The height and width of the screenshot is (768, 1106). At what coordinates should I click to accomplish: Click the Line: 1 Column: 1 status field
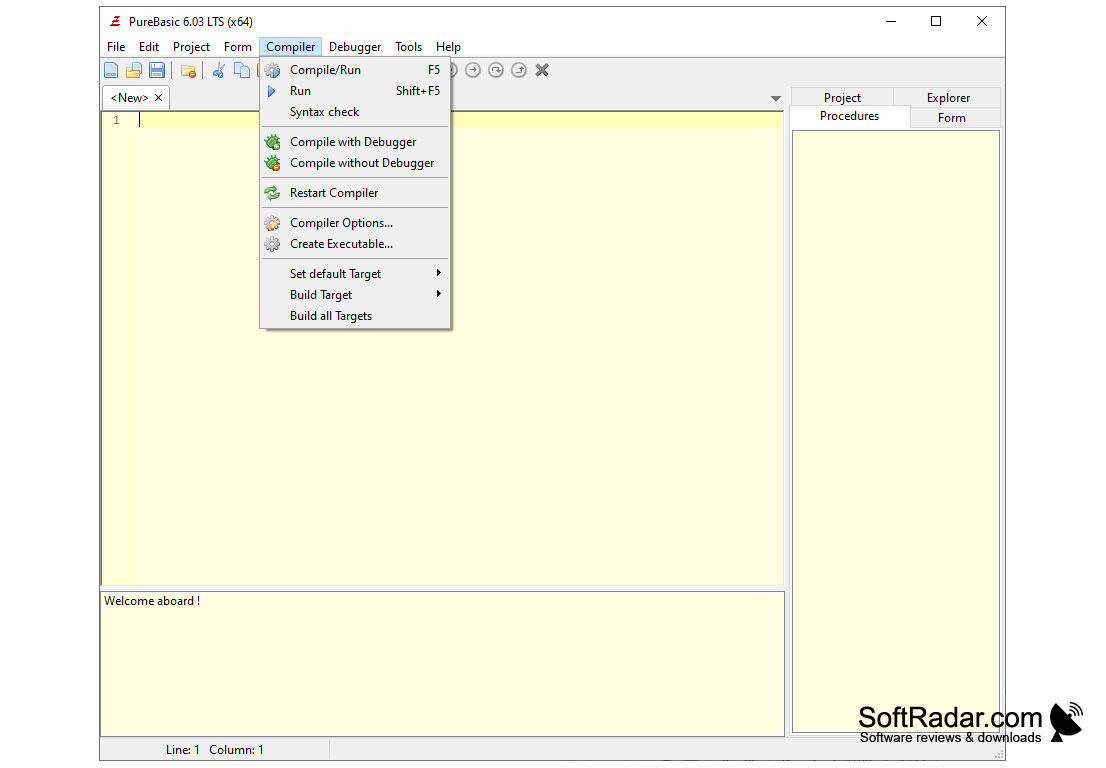(x=214, y=750)
